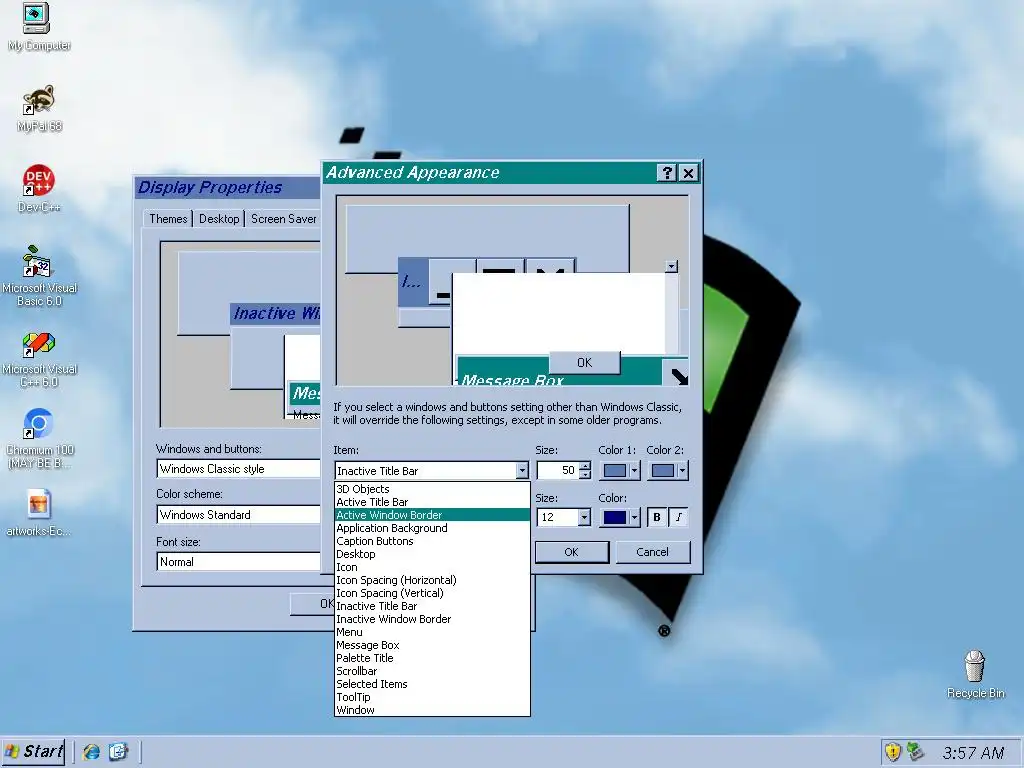The image size is (1024, 768).
Task: Click the taskbar clock showing 3:57 AM
Action: [x=973, y=753]
